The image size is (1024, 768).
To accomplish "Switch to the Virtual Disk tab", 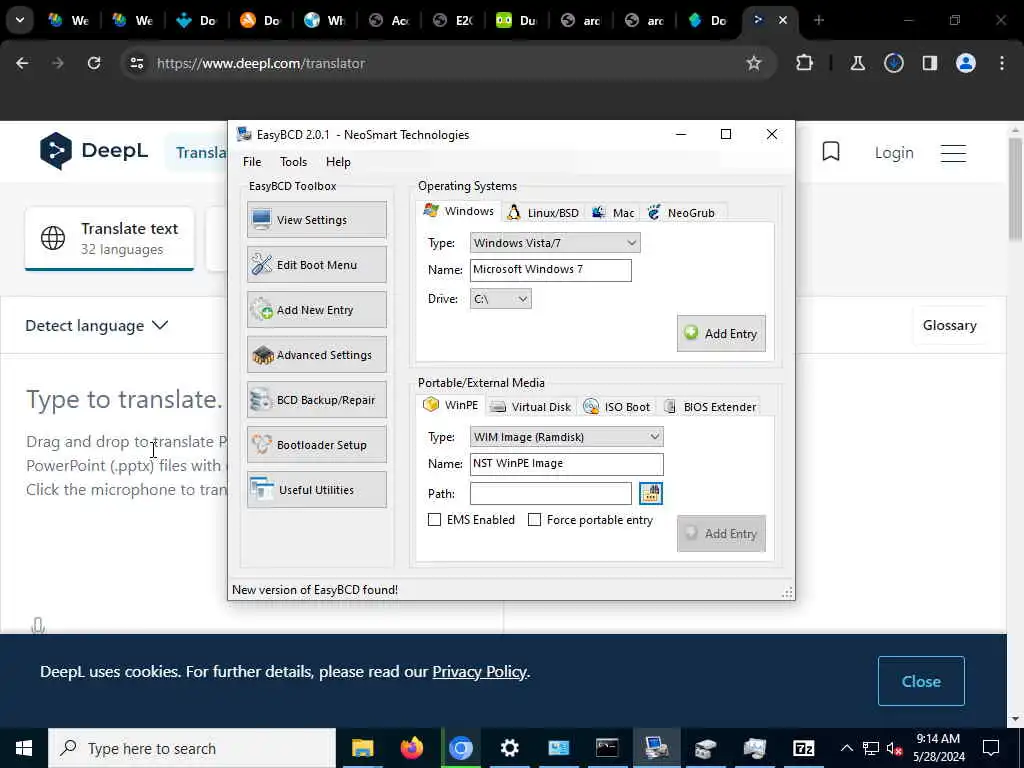I will tap(531, 407).
